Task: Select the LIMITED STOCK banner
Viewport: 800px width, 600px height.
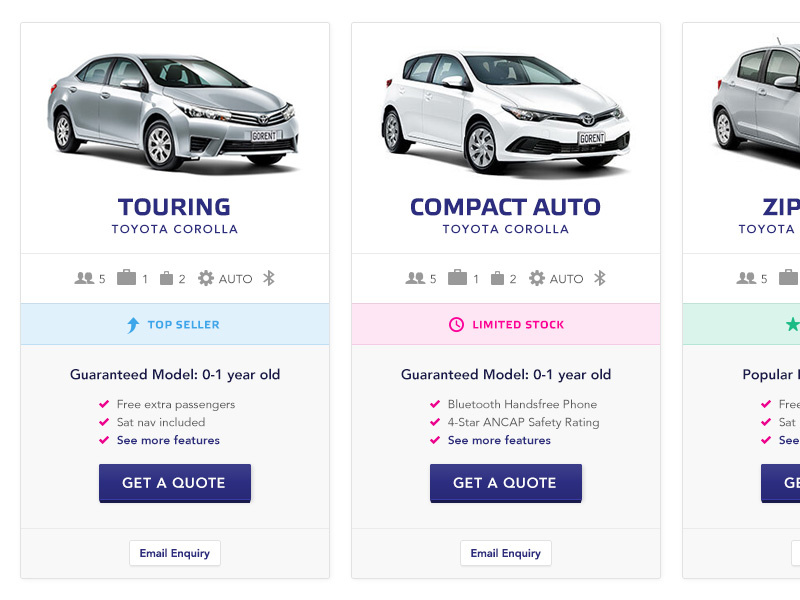Action: 506,324
